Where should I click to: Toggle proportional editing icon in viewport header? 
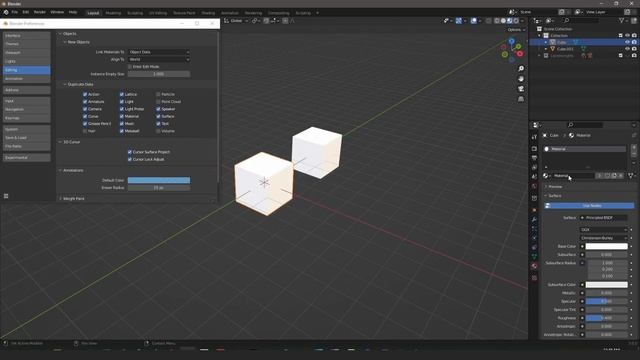coord(285,21)
